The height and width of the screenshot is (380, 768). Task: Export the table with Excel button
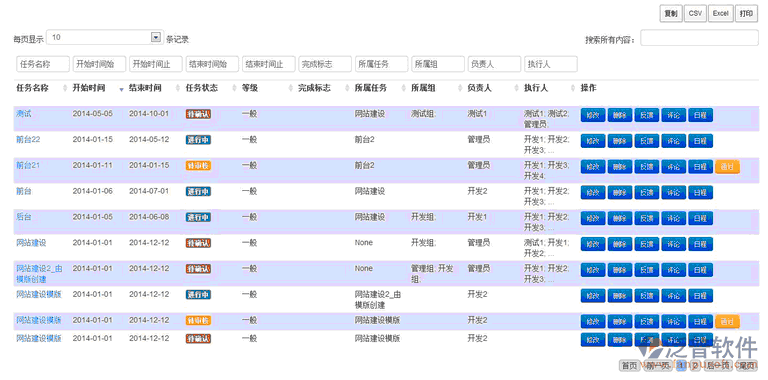point(720,14)
